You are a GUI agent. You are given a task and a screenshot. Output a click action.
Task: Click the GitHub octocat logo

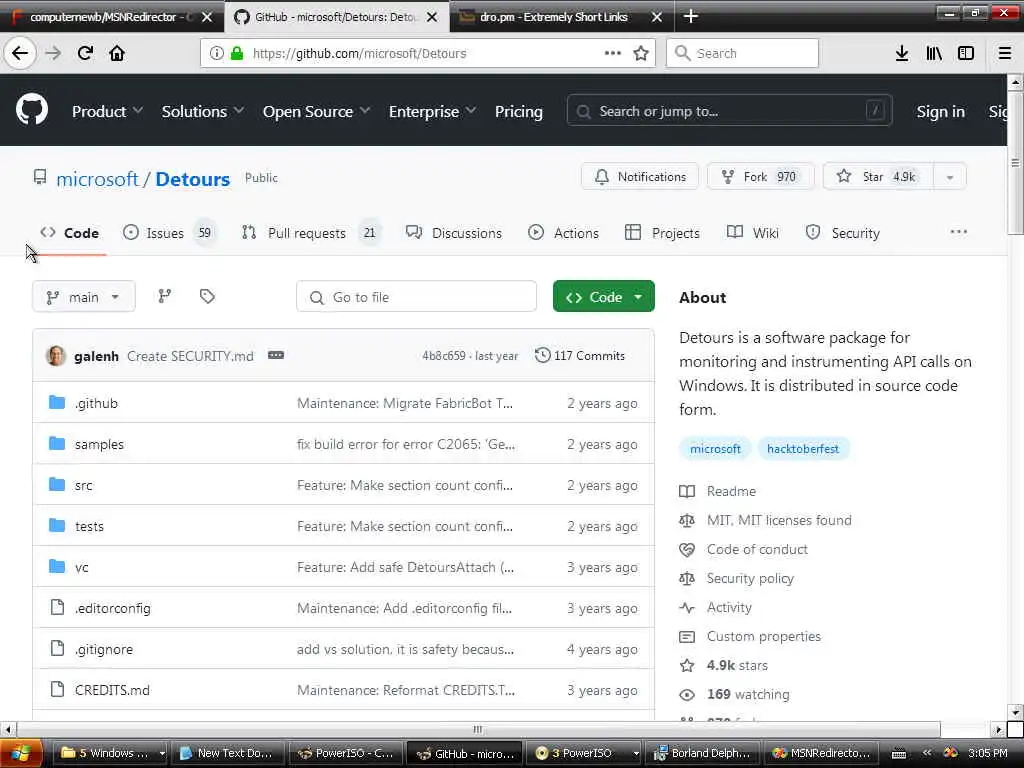coord(32,110)
